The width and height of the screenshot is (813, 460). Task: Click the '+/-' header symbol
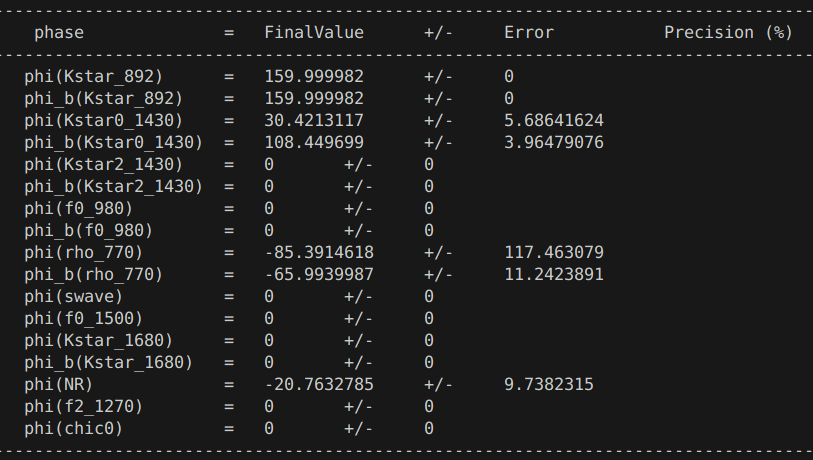[438, 33]
